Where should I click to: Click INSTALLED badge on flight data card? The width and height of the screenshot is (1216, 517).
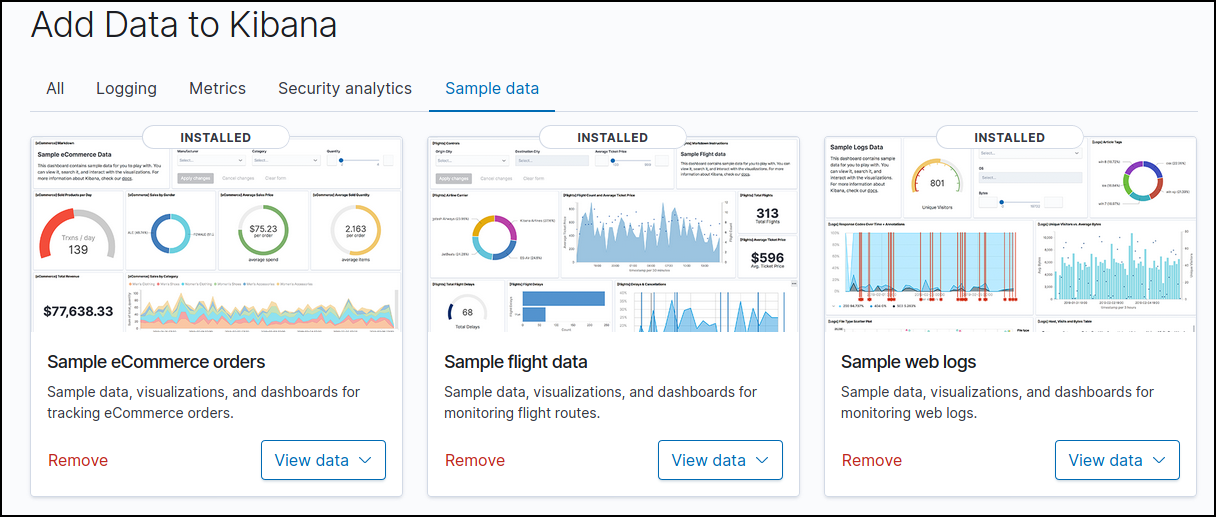(x=613, y=137)
